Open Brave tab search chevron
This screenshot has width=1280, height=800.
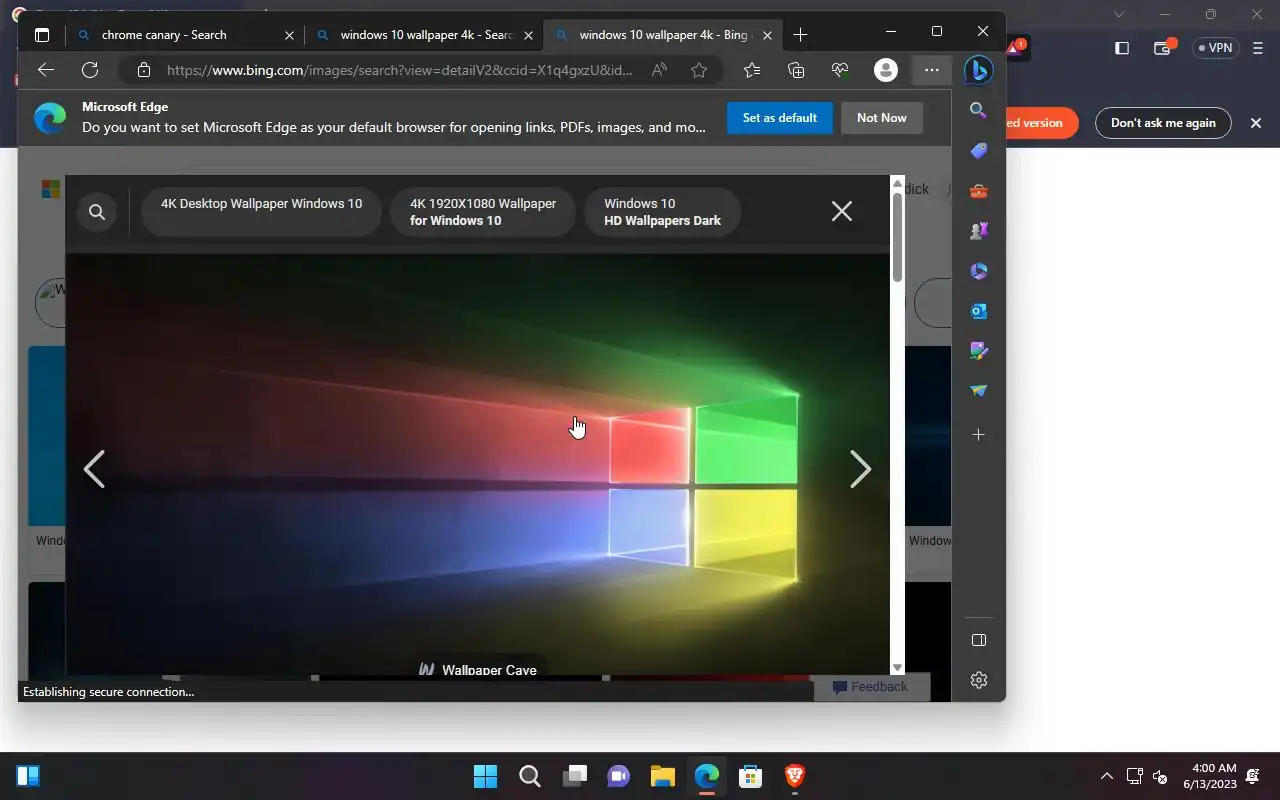[1119, 14]
